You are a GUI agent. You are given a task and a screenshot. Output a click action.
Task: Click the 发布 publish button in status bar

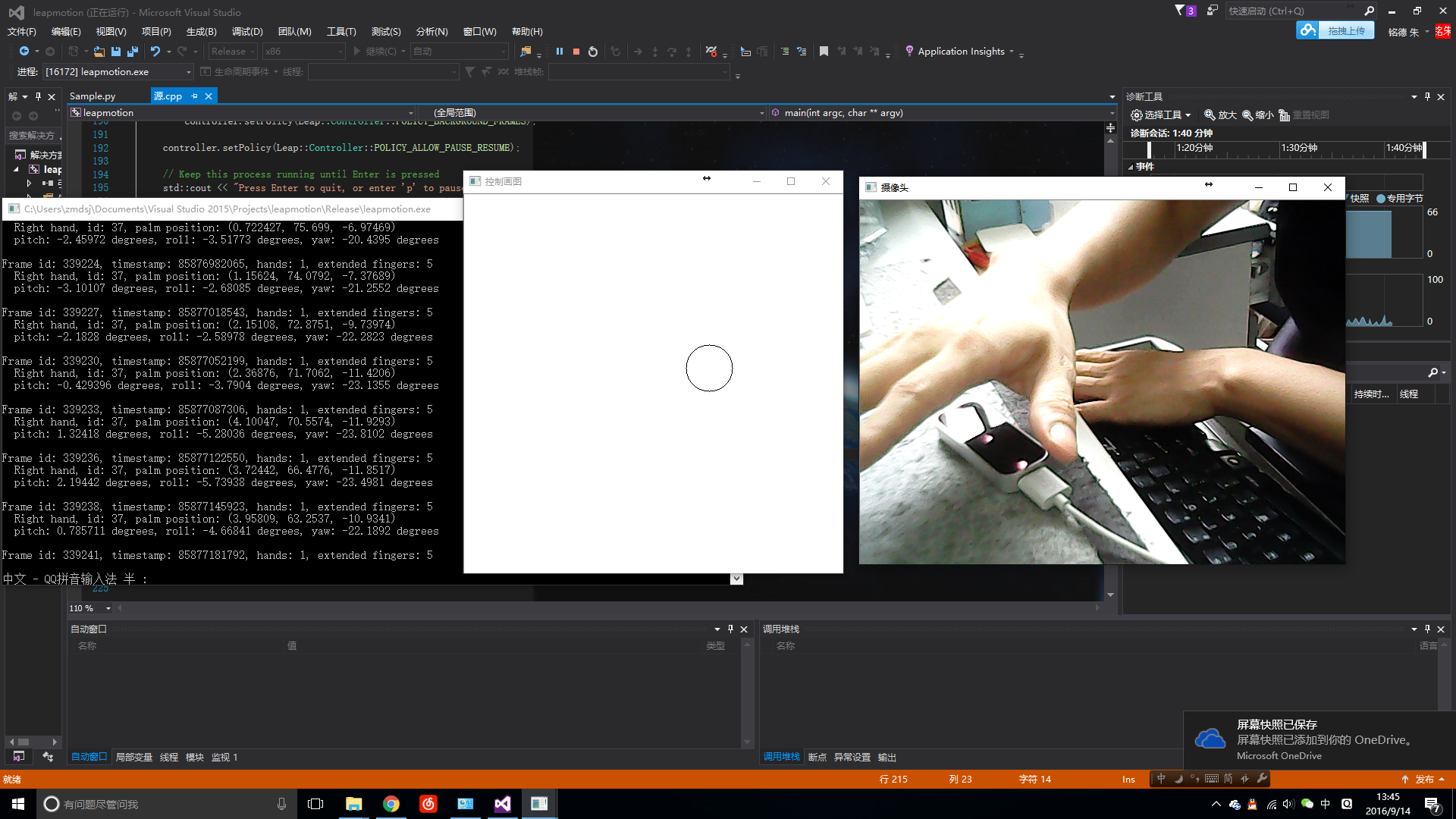coord(1423,780)
